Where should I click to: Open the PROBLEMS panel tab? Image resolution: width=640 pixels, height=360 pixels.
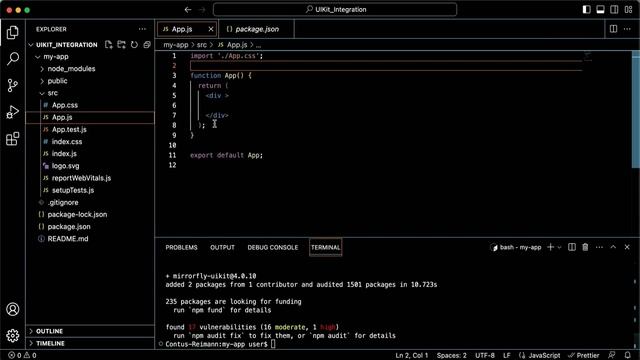coord(181,247)
